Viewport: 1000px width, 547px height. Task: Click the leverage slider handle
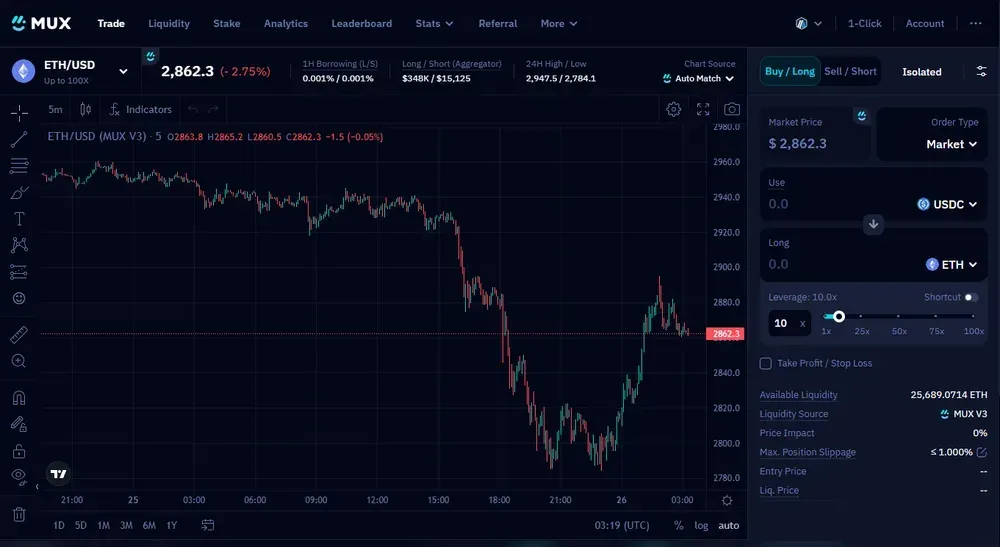click(x=839, y=316)
